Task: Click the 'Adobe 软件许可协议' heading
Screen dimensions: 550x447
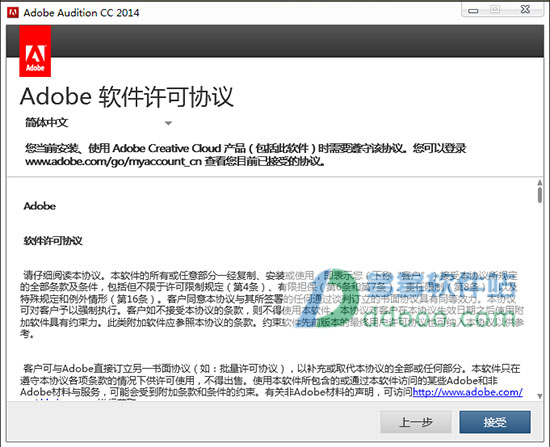Action: click(x=127, y=96)
